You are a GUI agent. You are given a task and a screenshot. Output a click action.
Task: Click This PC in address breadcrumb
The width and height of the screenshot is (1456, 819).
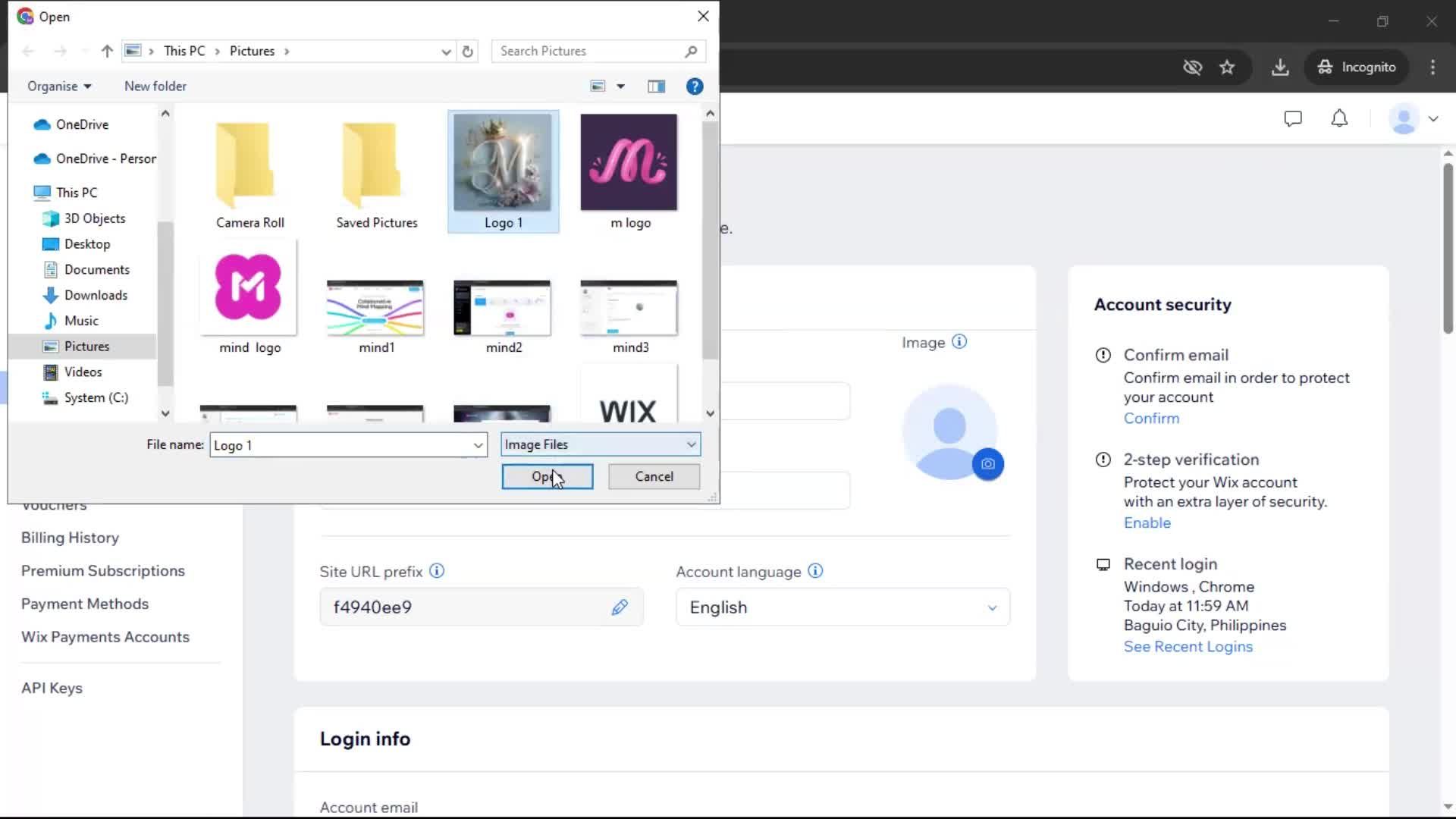point(184,51)
